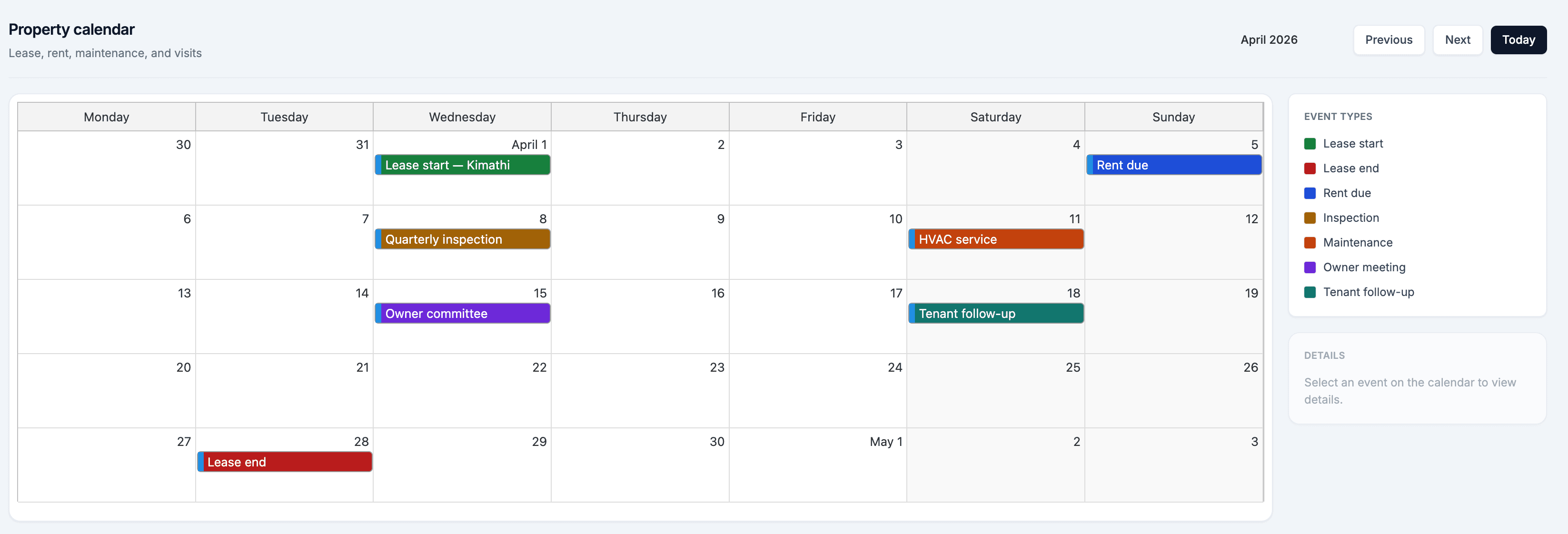Viewport: 1568px width, 534px height.
Task: Select the HVAC service event
Action: 995,239
